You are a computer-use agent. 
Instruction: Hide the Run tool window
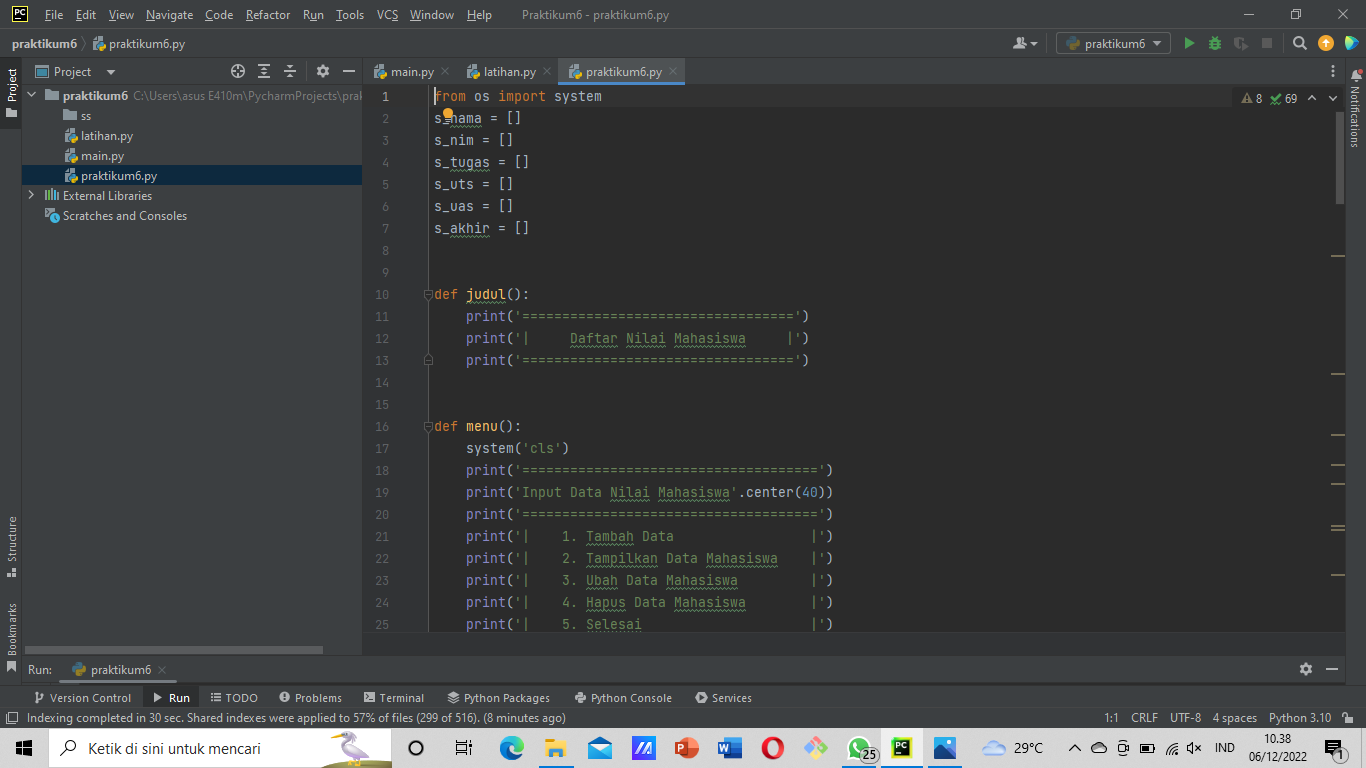point(1332,669)
